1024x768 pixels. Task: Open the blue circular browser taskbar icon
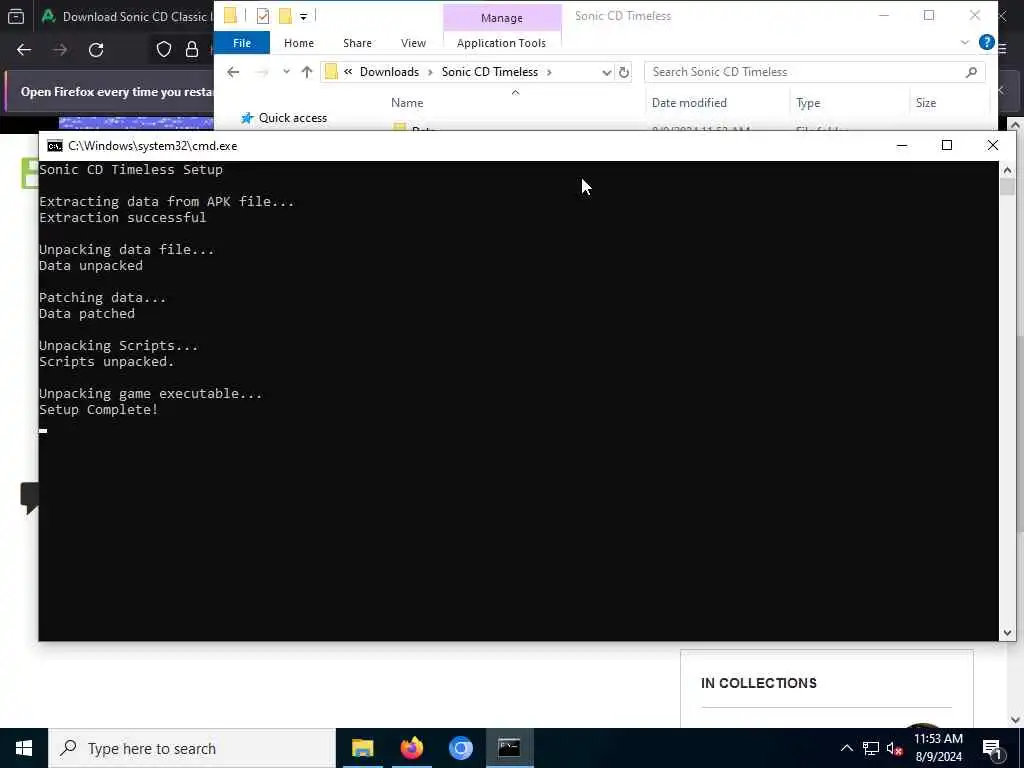(x=460, y=748)
